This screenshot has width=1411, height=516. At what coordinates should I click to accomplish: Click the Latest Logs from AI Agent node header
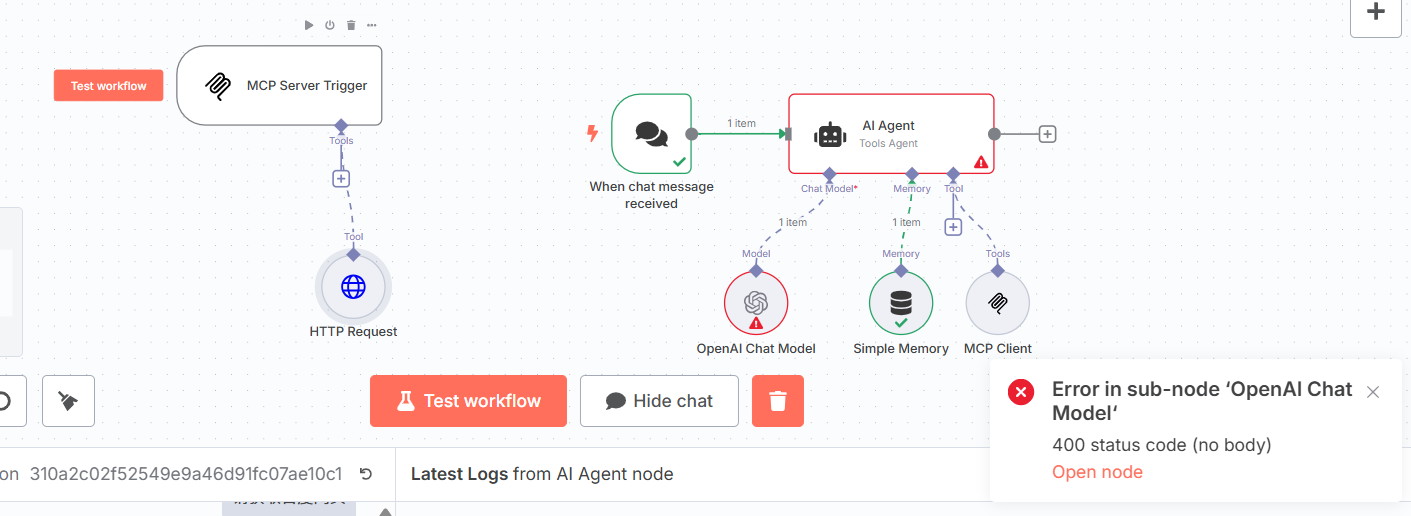pos(542,474)
